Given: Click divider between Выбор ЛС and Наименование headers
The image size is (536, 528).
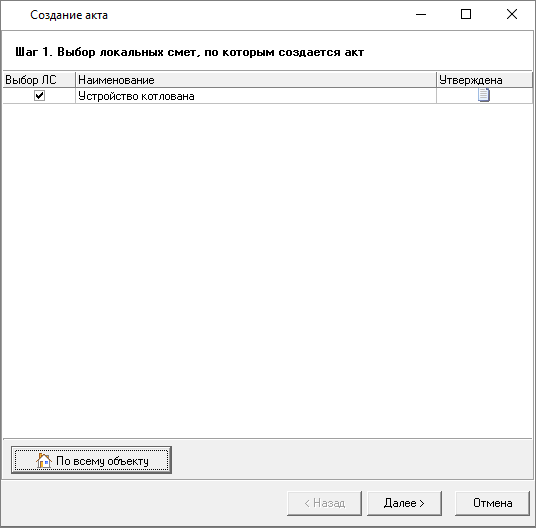Looking at the screenshot, I should click(75, 80).
